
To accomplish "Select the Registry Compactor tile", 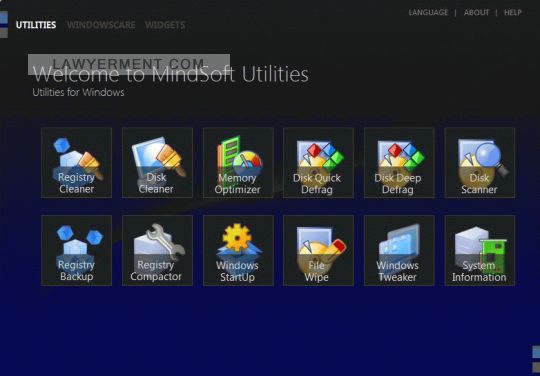I will [157, 250].
